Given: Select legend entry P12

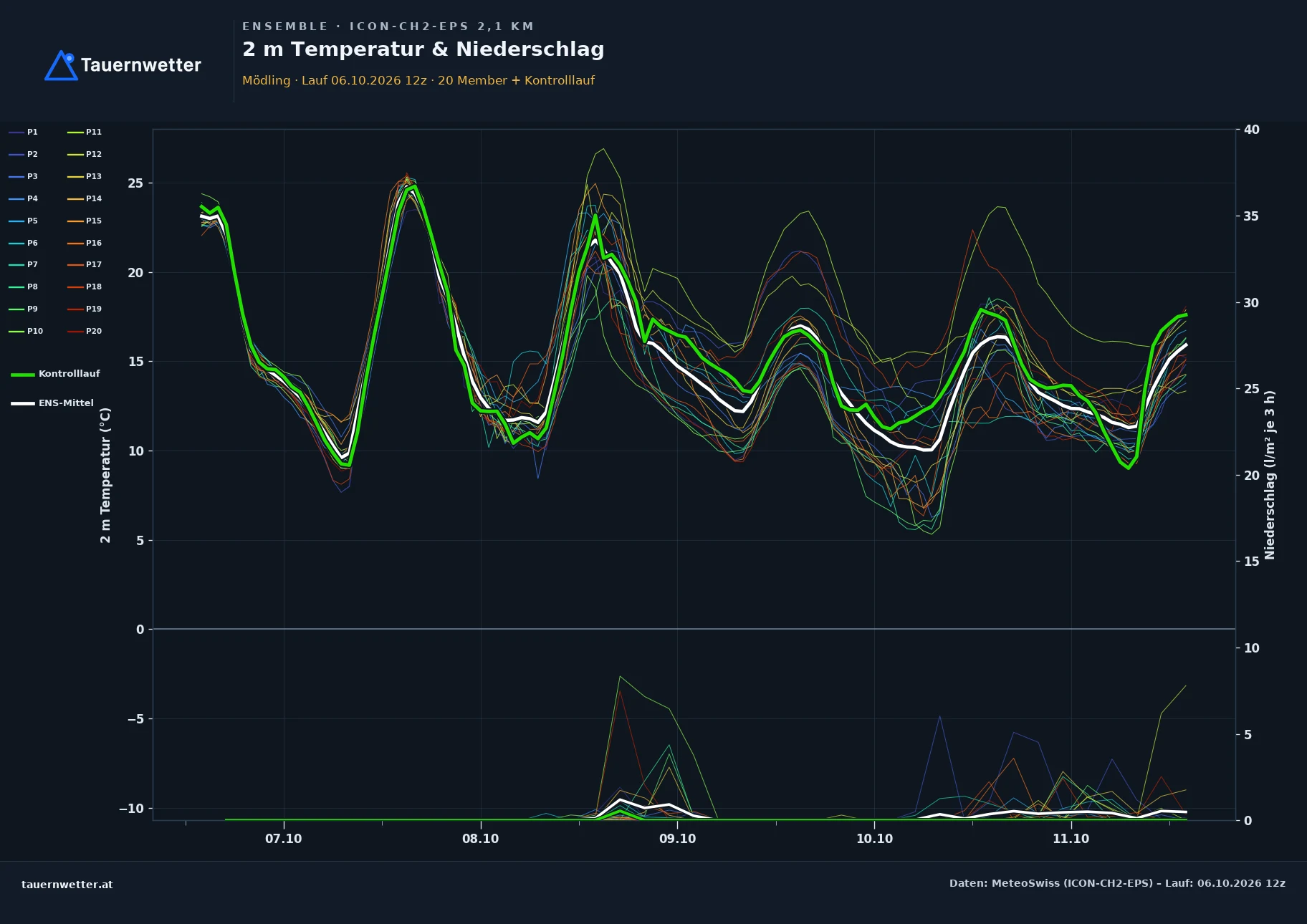Looking at the screenshot, I should pyautogui.click(x=85, y=154).
